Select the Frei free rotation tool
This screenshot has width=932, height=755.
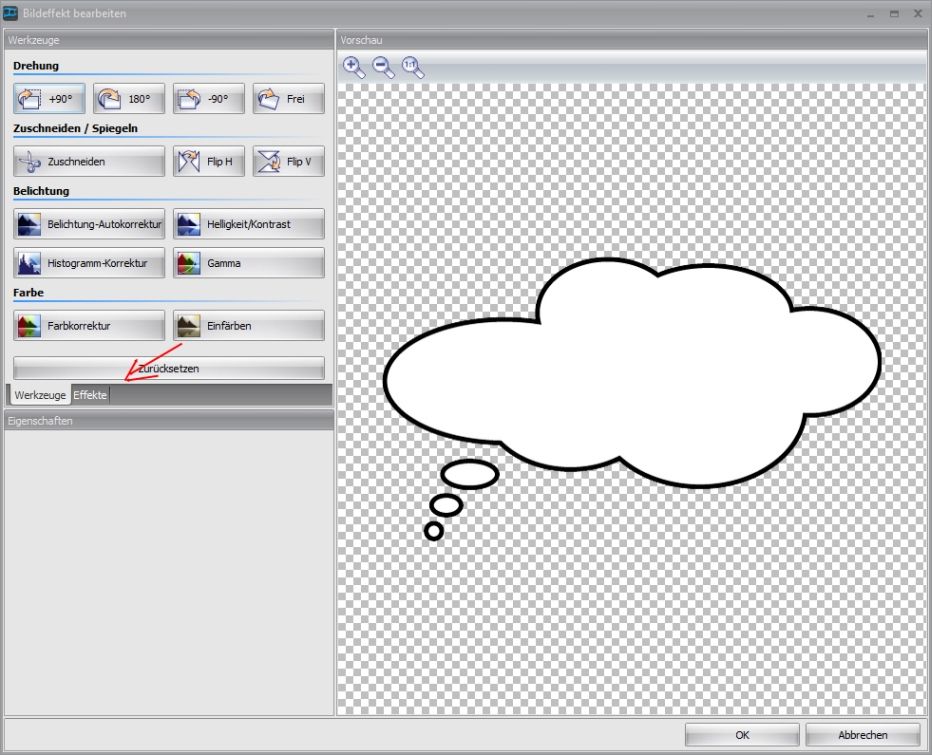click(x=288, y=99)
